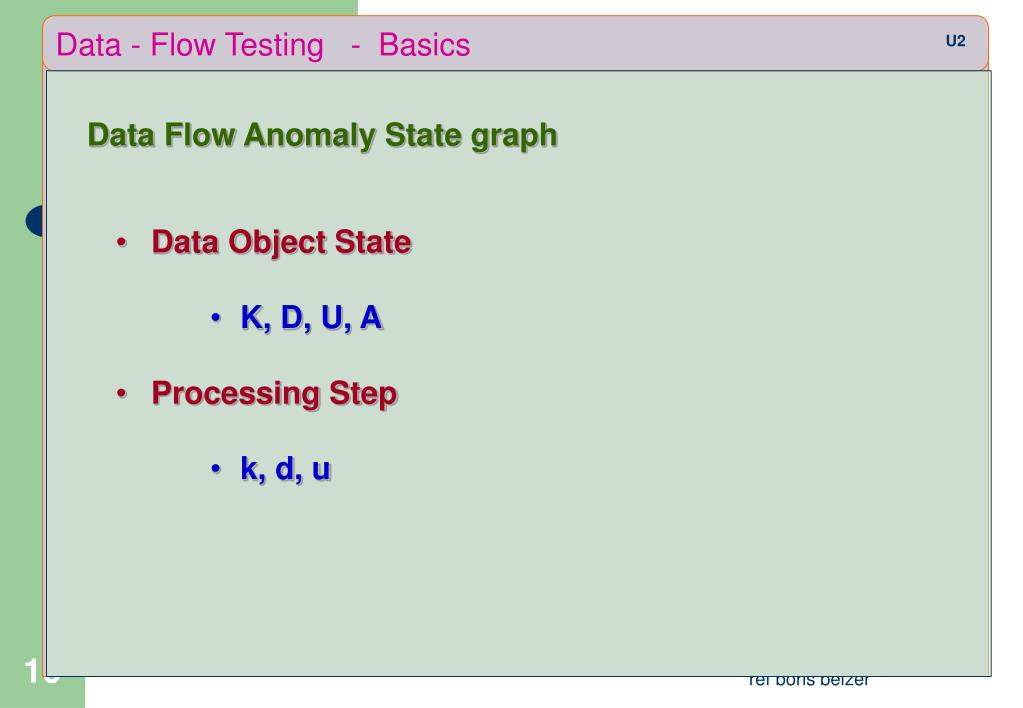Click the blue bullet dot before "k, d, u"

(x=215, y=471)
